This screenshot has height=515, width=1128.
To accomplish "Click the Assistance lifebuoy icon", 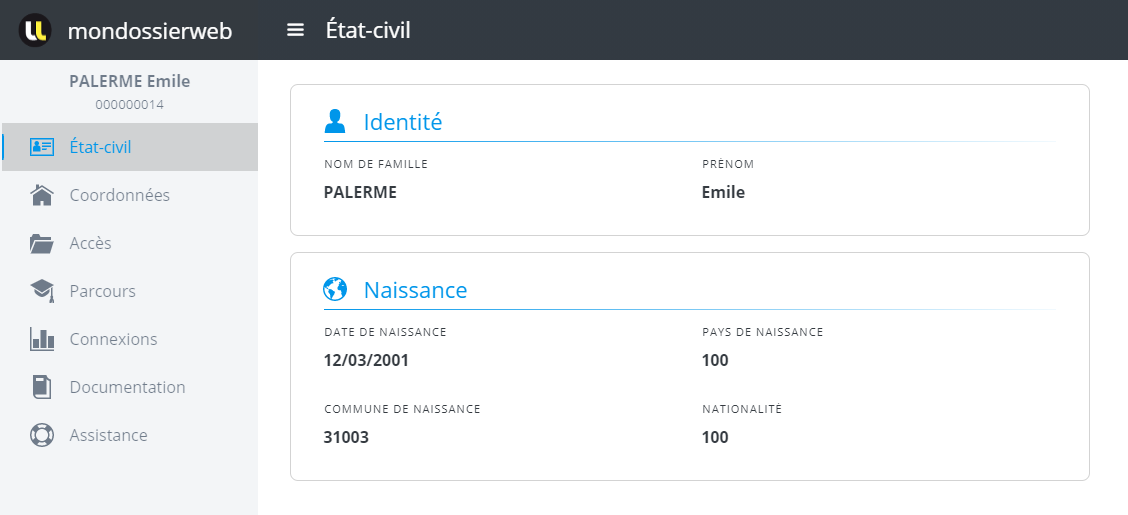I will [x=42, y=435].
